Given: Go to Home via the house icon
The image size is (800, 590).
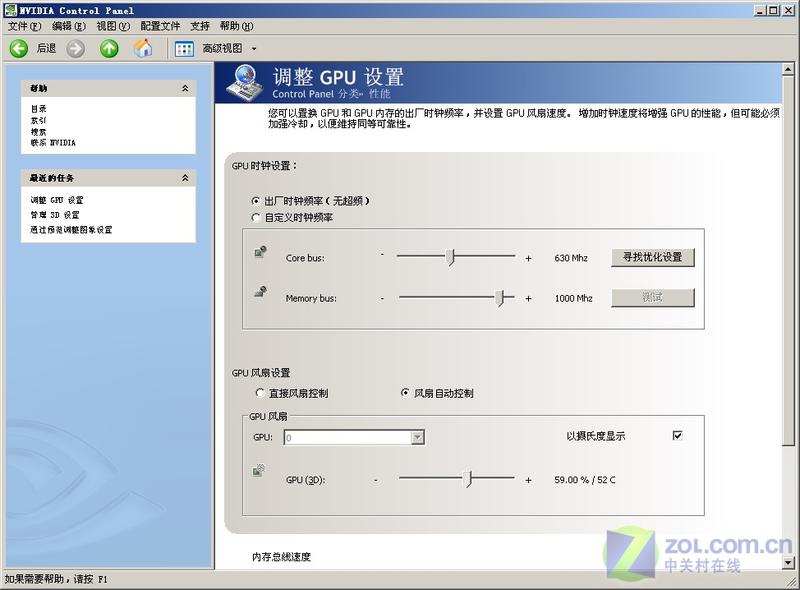Looking at the screenshot, I should click(x=143, y=48).
